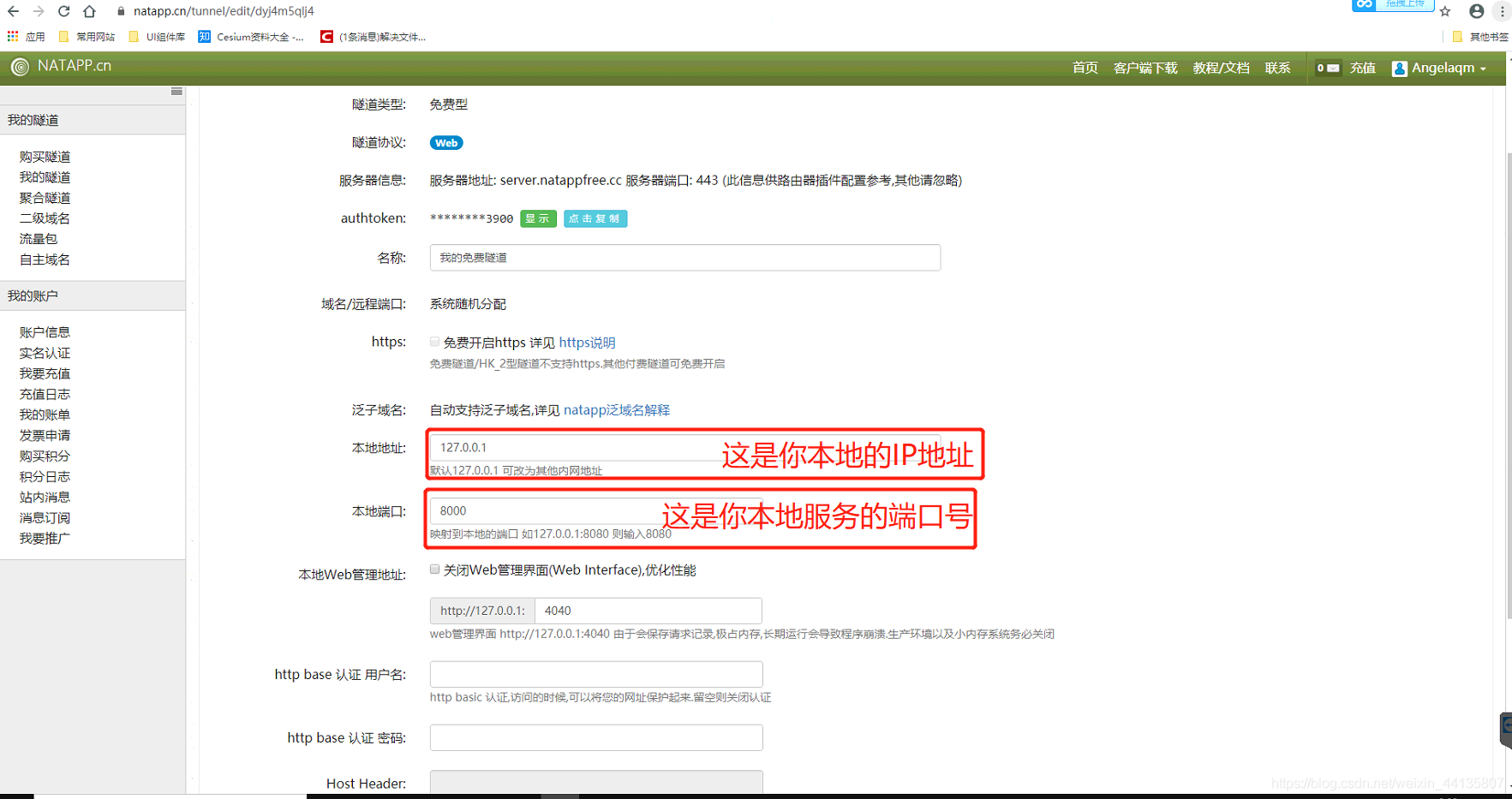The width and height of the screenshot is (1512, 799).
Task: Click the page vertical scrollbar
Action: (x=1509, y=385)
